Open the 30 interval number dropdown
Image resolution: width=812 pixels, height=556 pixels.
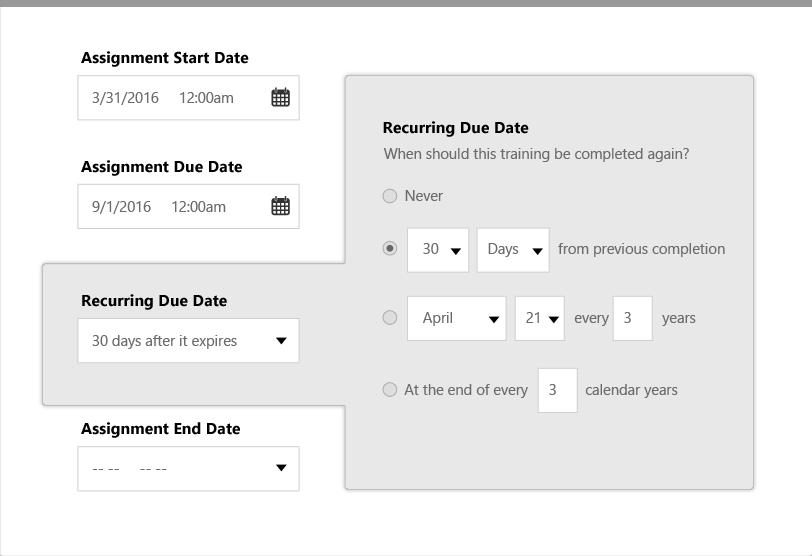pos(438,249)
